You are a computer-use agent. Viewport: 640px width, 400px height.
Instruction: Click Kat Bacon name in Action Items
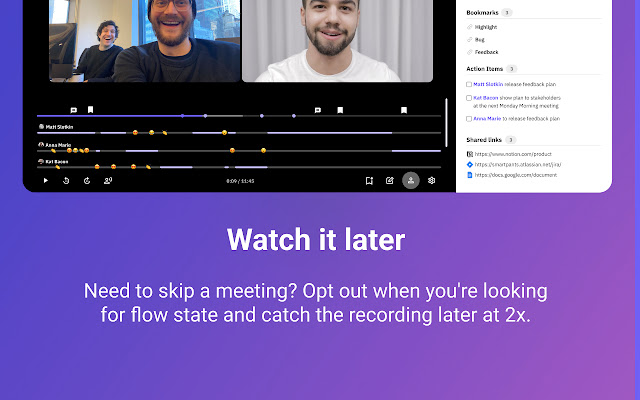tap(486, 98)
